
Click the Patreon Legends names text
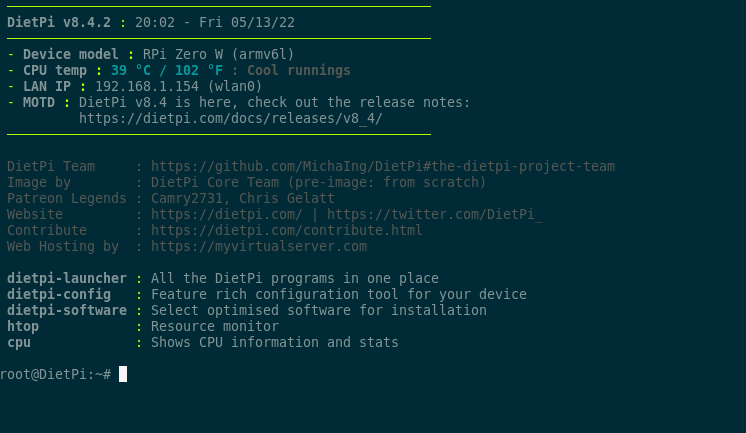pos(243,198)
